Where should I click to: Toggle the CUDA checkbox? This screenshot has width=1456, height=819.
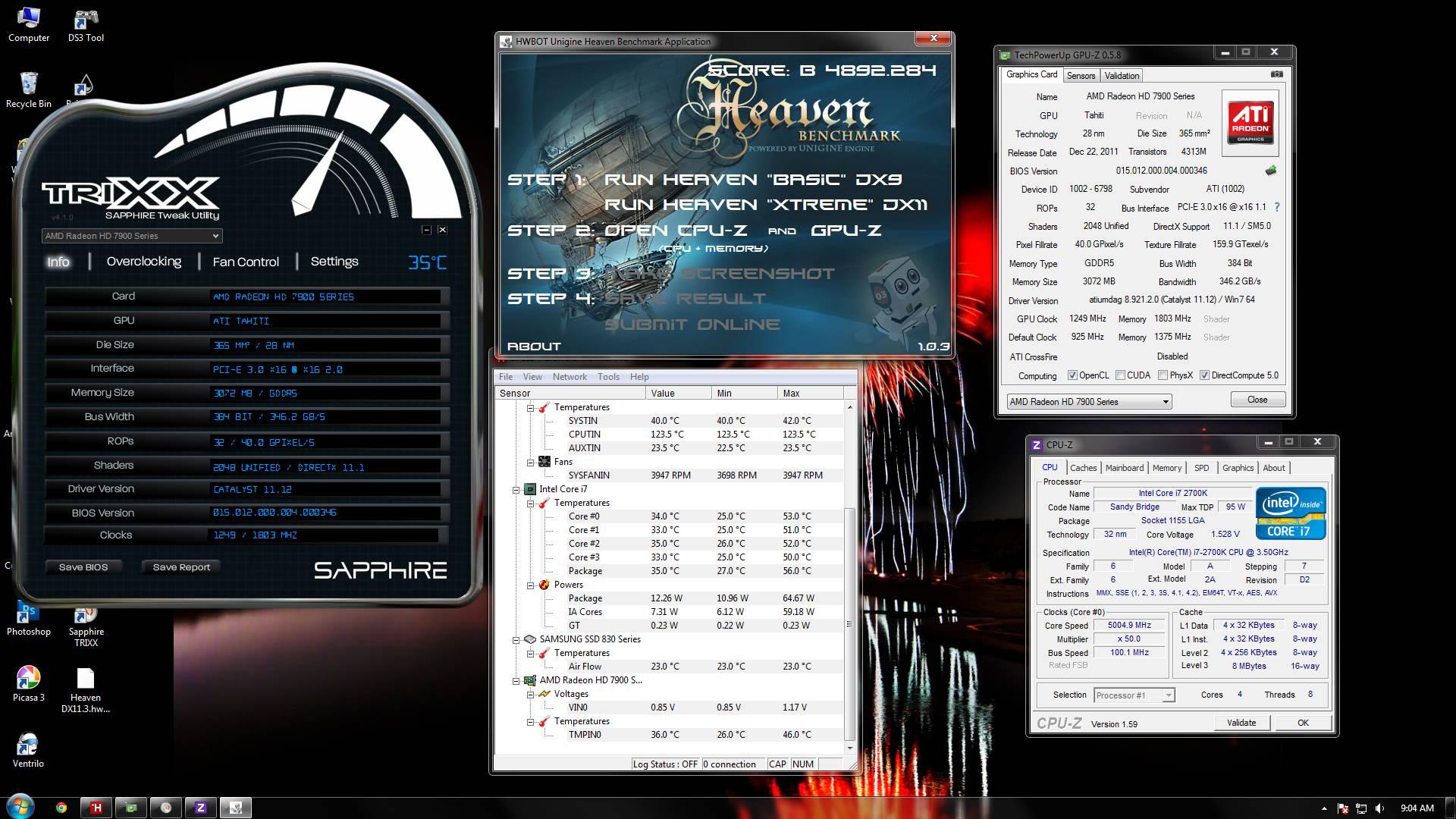click(x=1120, y=375)
